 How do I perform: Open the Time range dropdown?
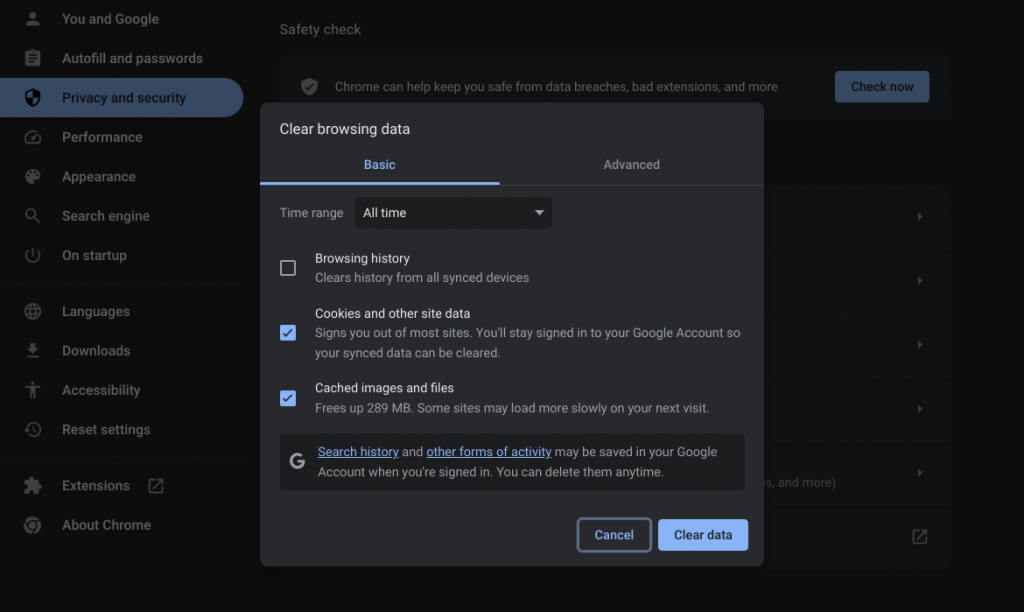coord(453,213)
